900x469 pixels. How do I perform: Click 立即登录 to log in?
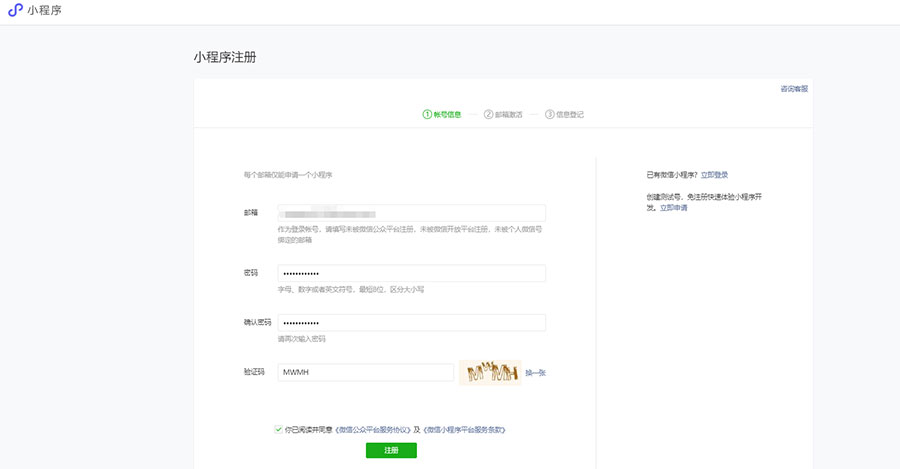pyautogui.click(x=714, y=174)
